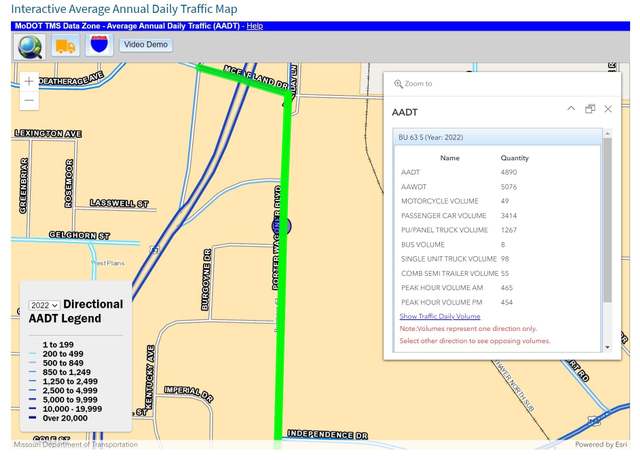
Task: Select the COMB SEMI TRAILER VOLUME label
Action: click(450, 273)
